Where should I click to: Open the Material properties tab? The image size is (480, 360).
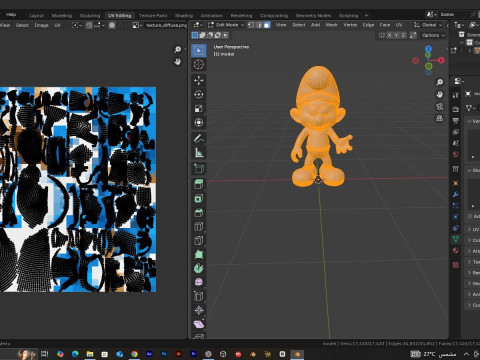pyautogui.click(x=456, y=250)
